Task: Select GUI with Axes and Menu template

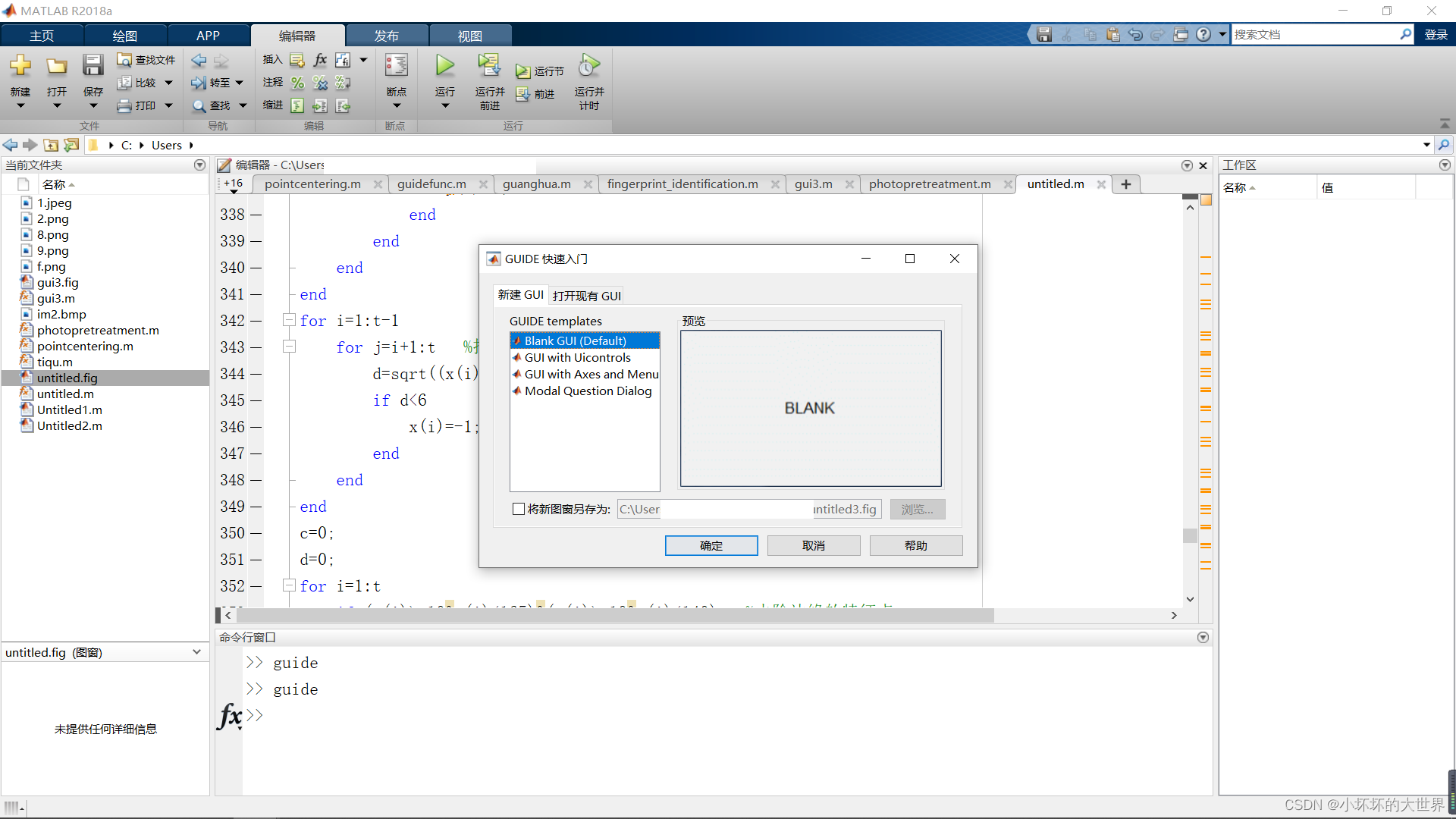Action: (x=591, y=375)
